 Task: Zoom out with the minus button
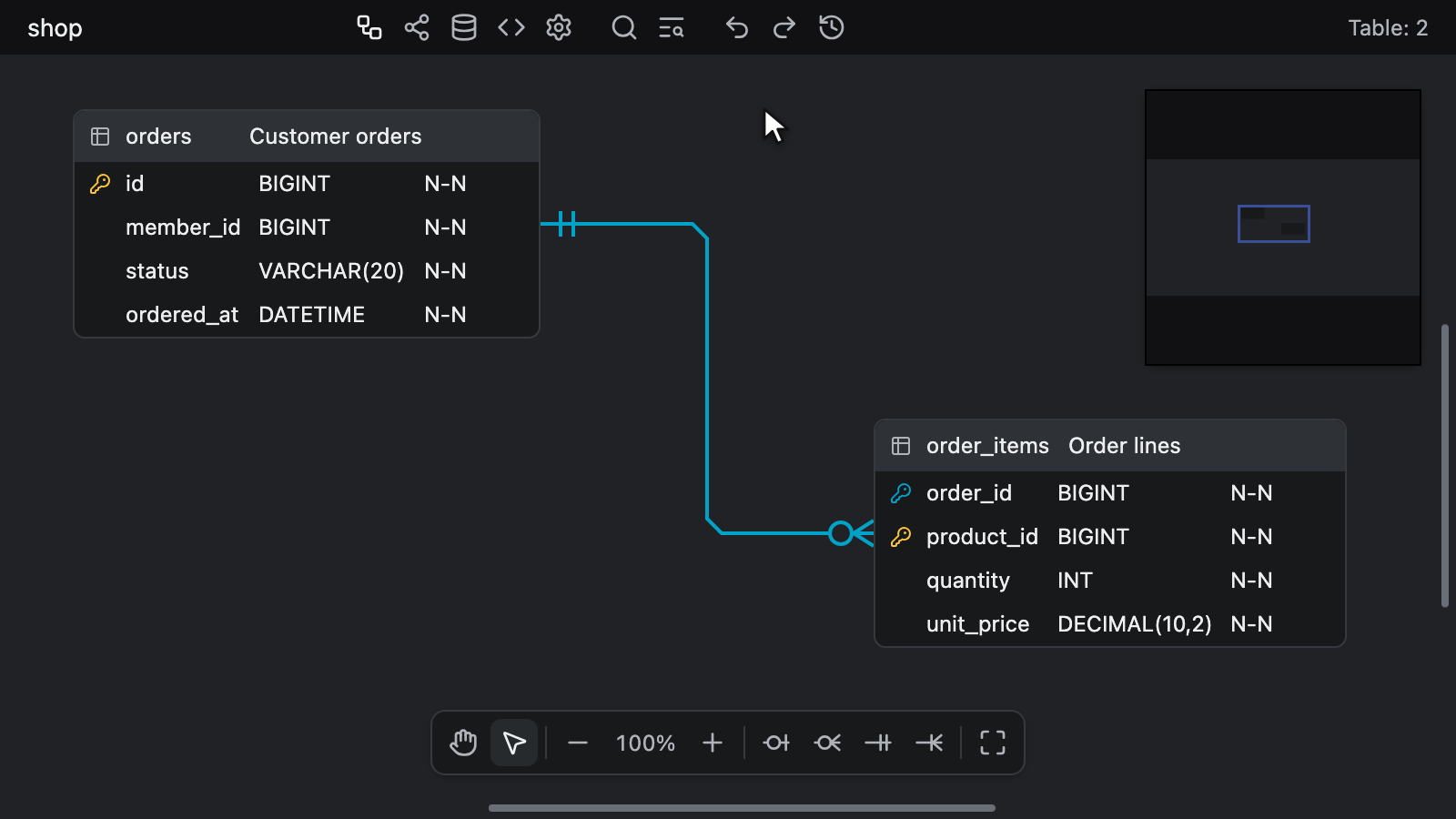point(578,743)
